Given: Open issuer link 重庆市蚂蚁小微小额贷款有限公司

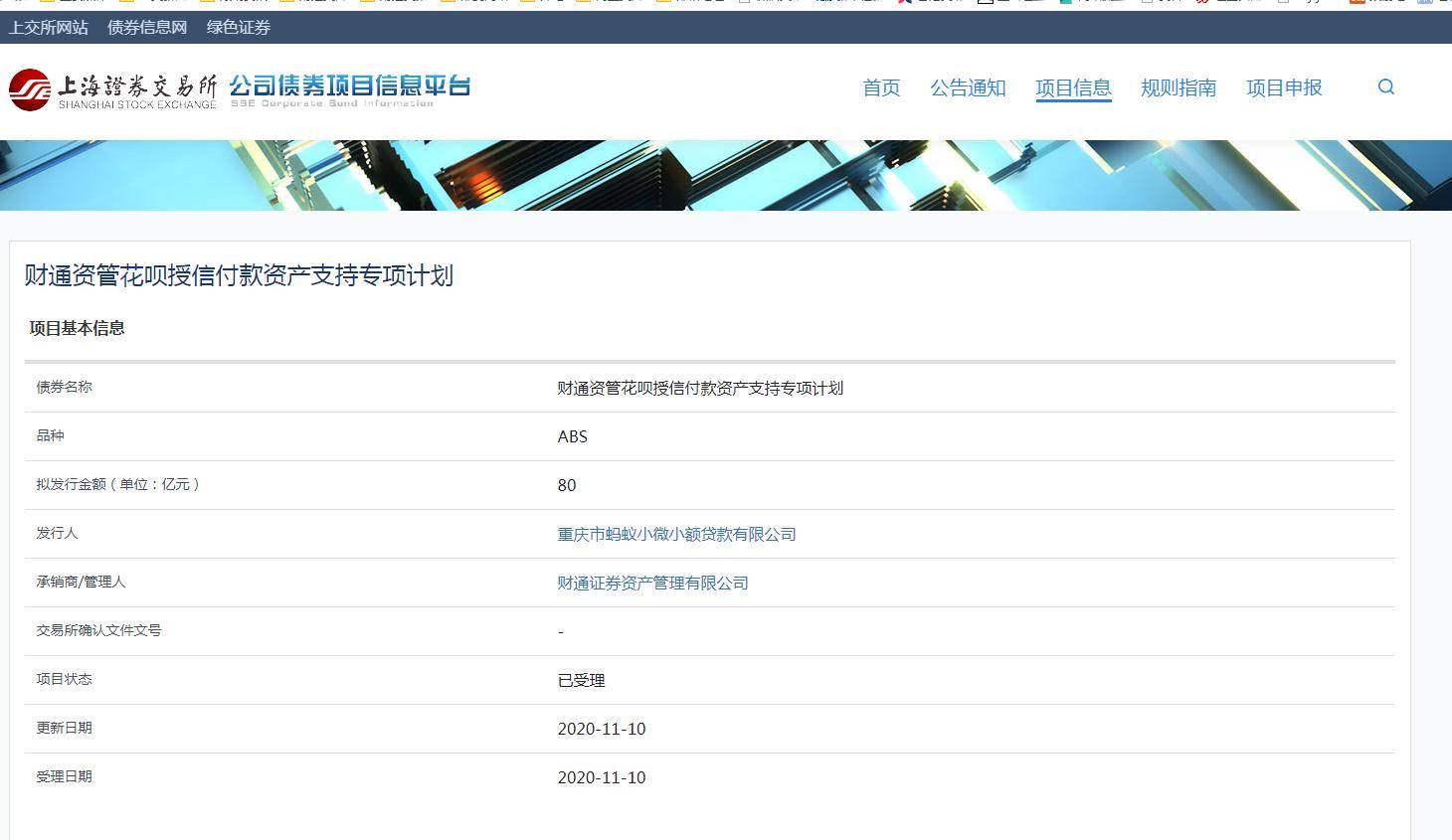Looking at the screenshot, I should (x=676, y=535).
